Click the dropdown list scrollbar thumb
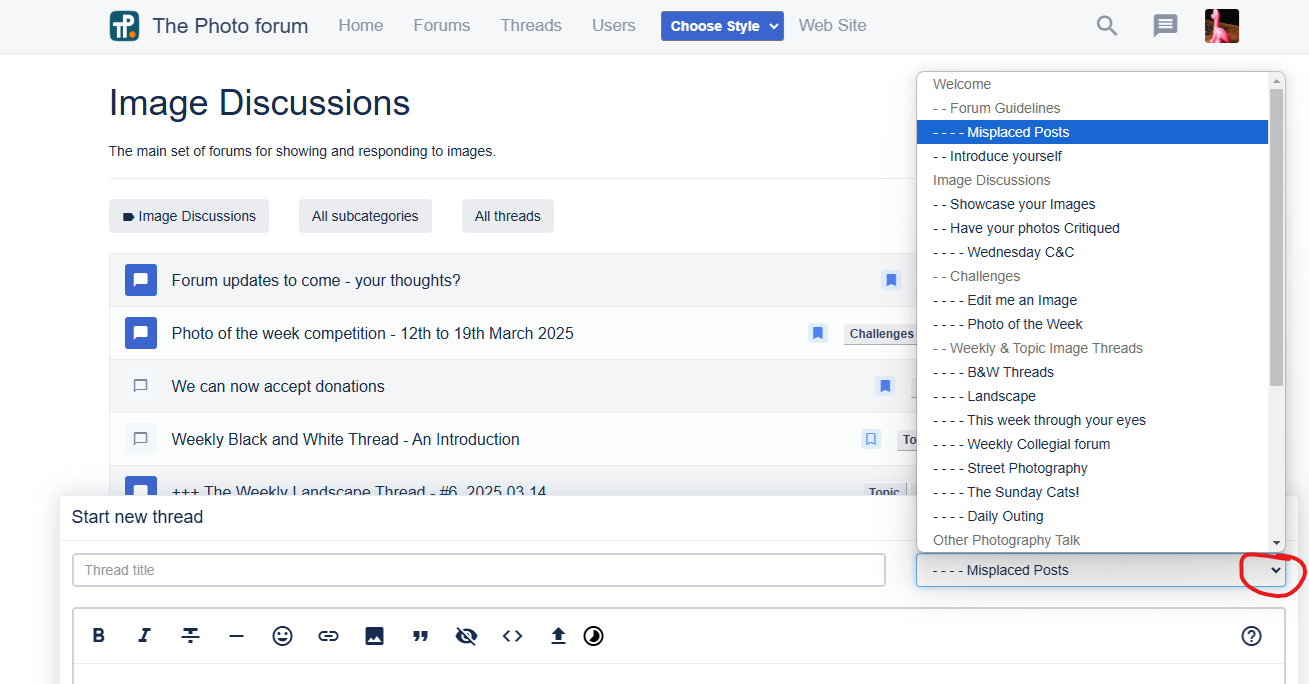Screen dimensions: 1309x684 point(1276,235)
